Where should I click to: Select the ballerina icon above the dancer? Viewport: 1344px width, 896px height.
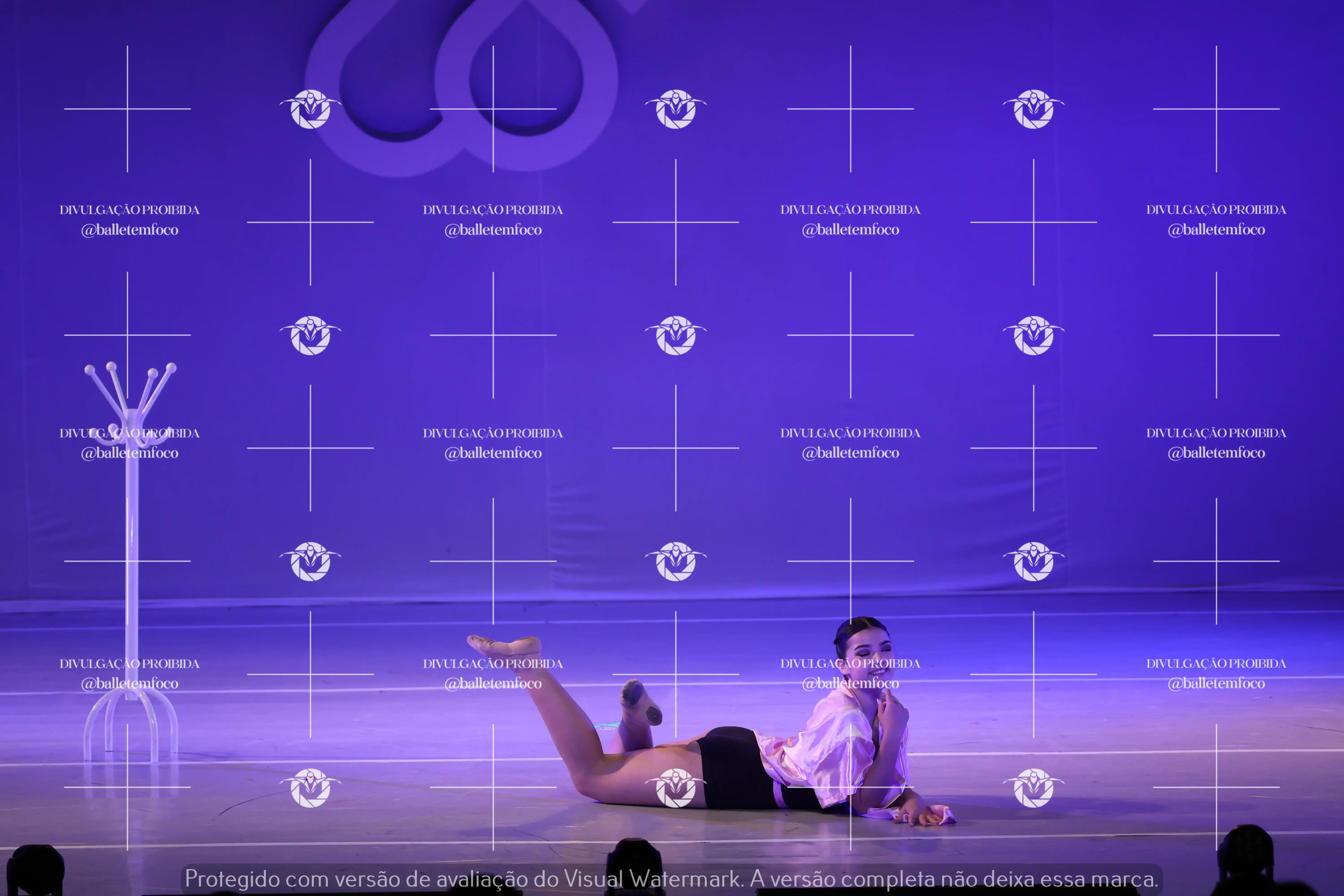pos(676,562)
